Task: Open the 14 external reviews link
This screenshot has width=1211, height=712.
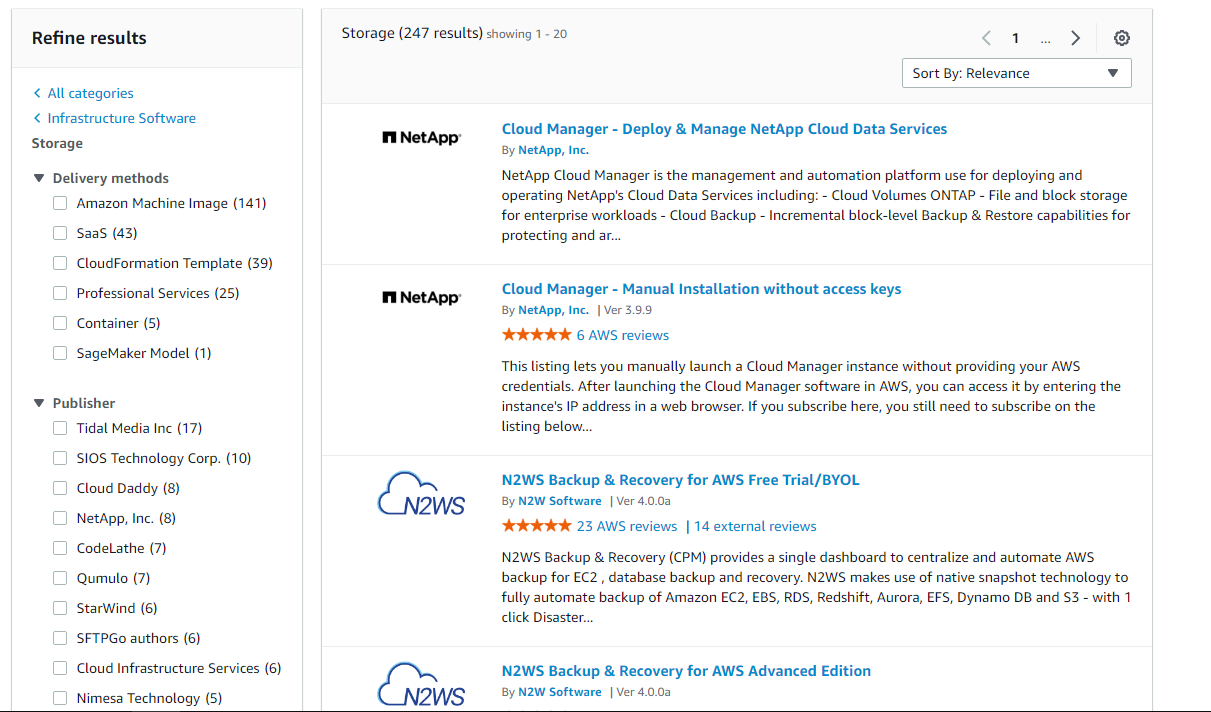Action: coord(755,526)
